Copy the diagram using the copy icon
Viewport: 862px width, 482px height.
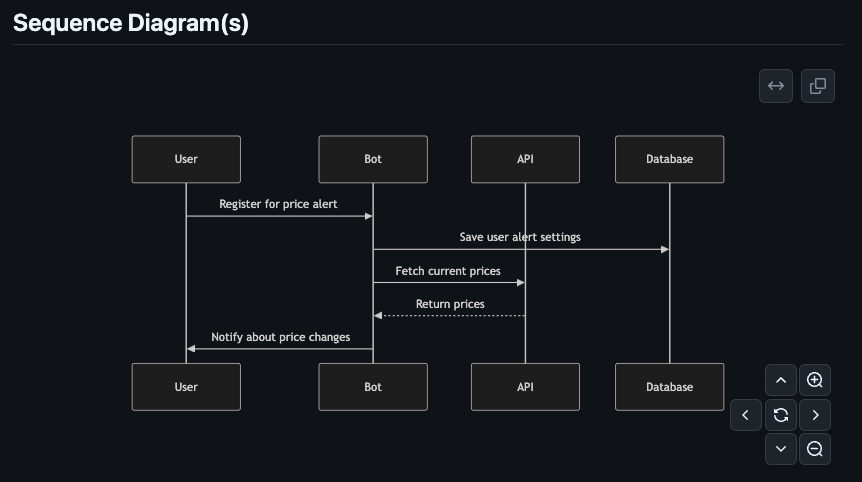click(817, 86)
